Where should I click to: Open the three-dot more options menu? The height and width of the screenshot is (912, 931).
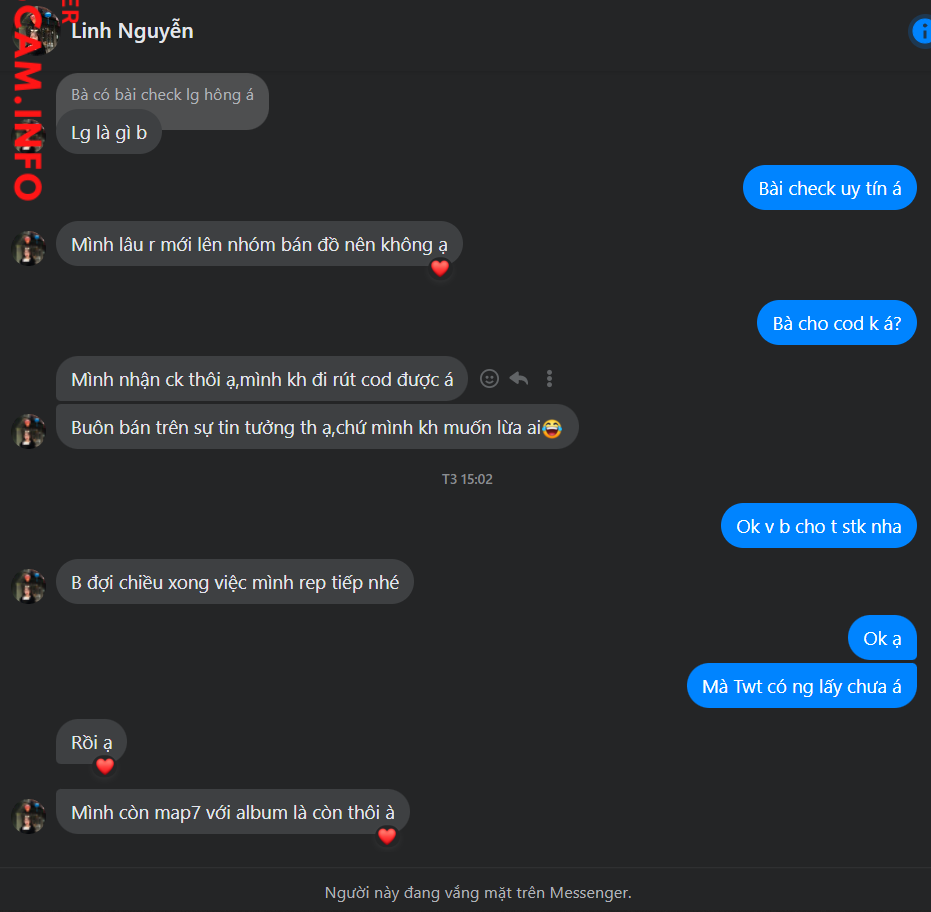pos(549,379)
